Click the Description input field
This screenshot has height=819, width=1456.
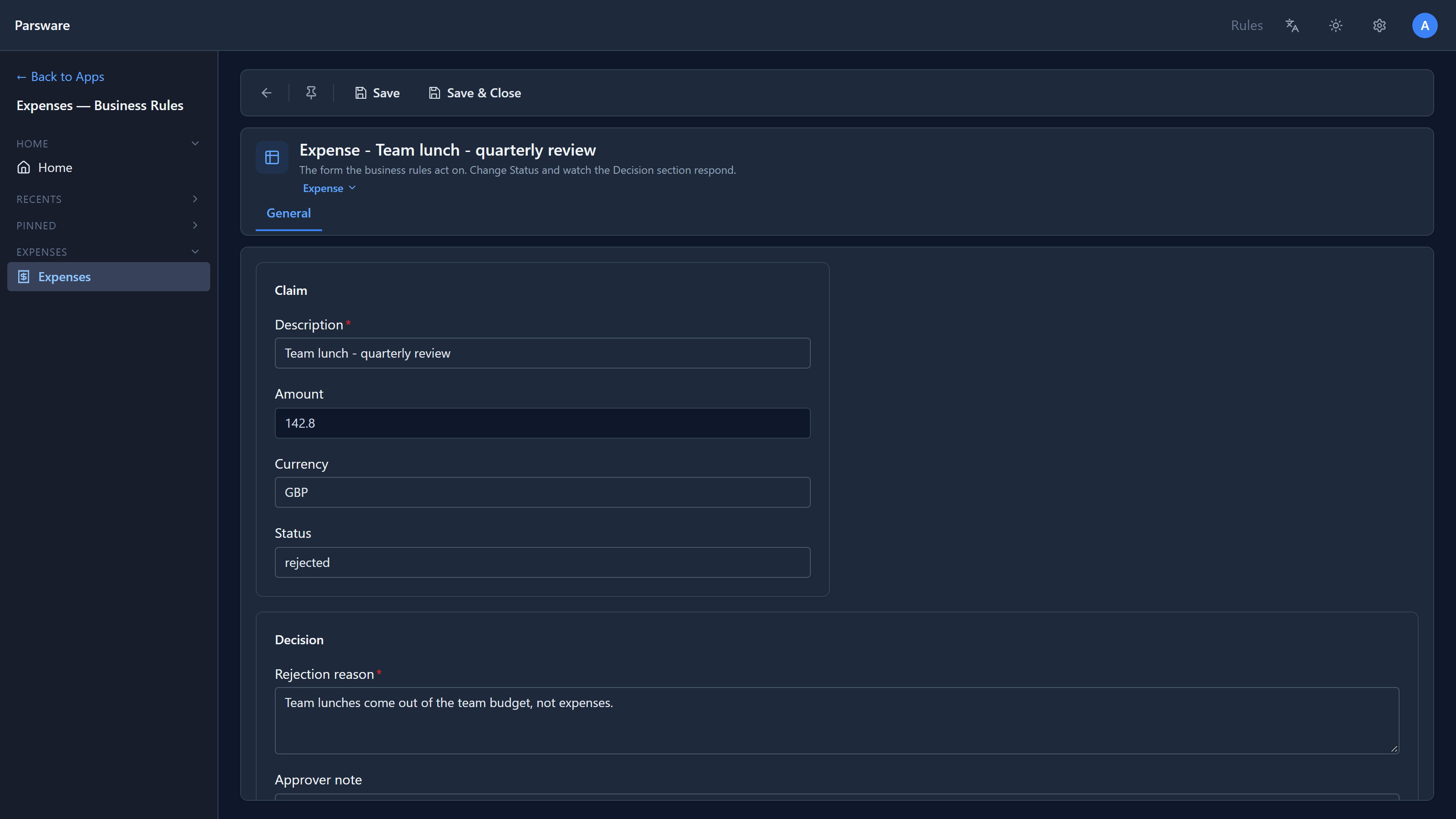pos(542,353)
